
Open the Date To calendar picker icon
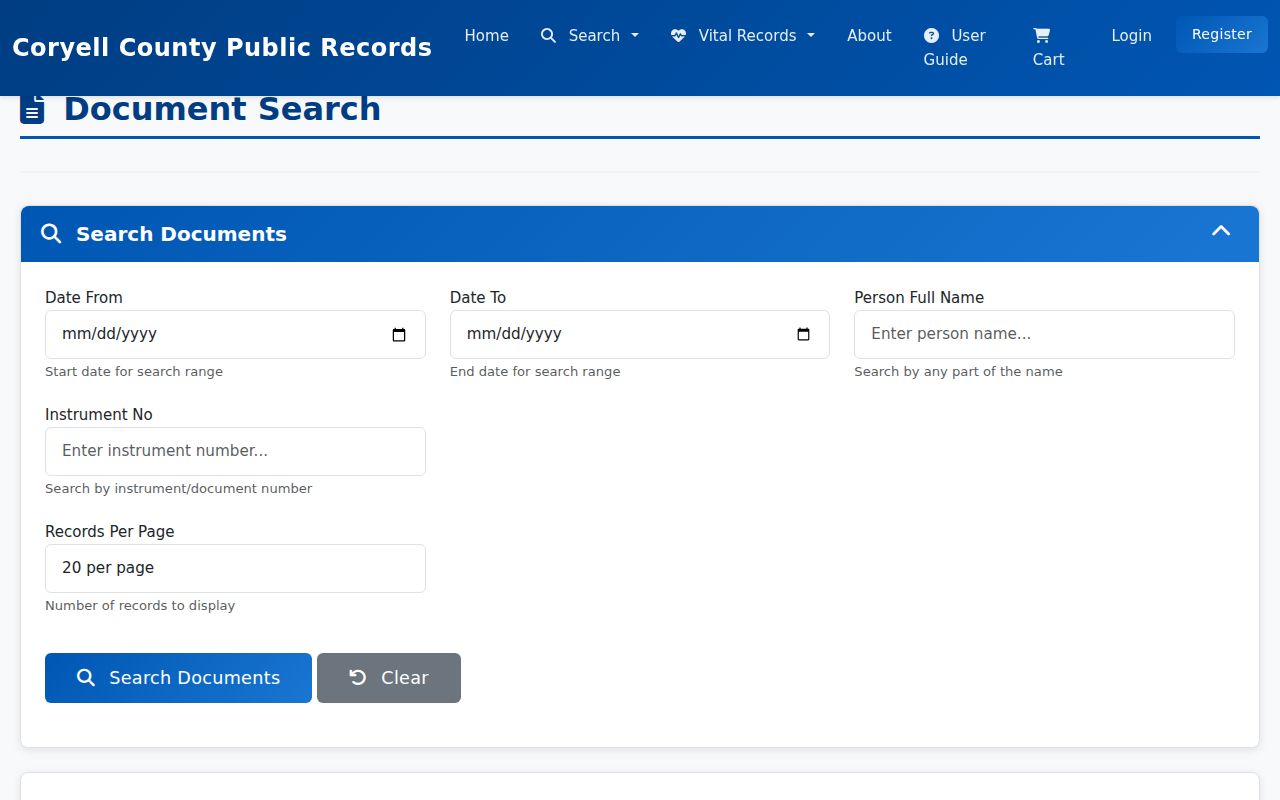(803, 334)
